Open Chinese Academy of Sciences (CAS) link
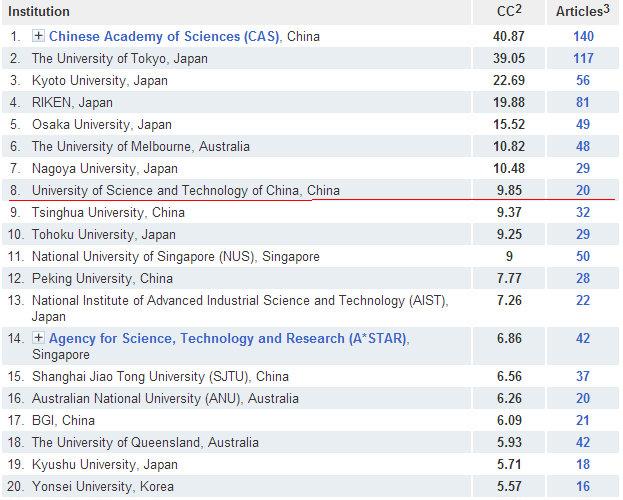 [165, 36]
